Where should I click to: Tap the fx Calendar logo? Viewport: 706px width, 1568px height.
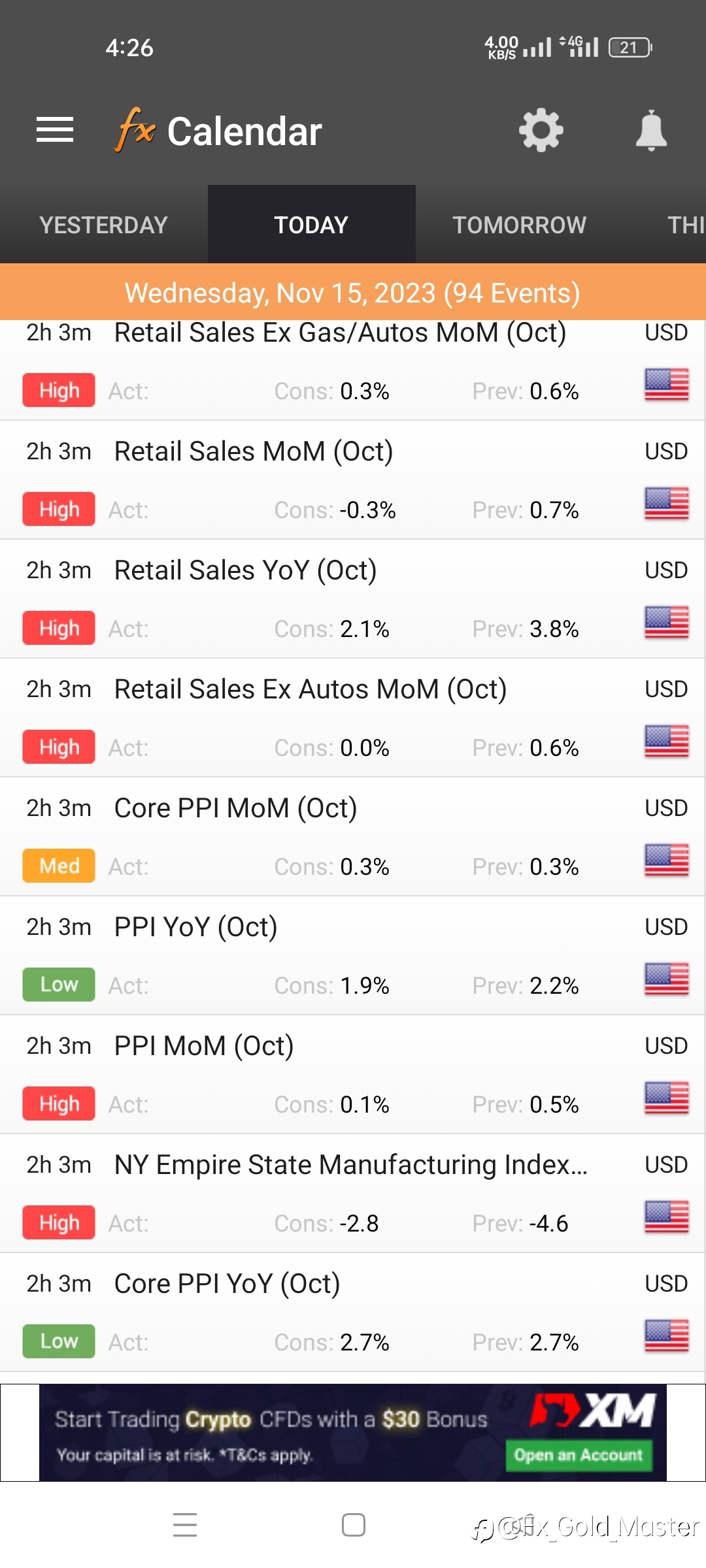(x=218, y=131)
